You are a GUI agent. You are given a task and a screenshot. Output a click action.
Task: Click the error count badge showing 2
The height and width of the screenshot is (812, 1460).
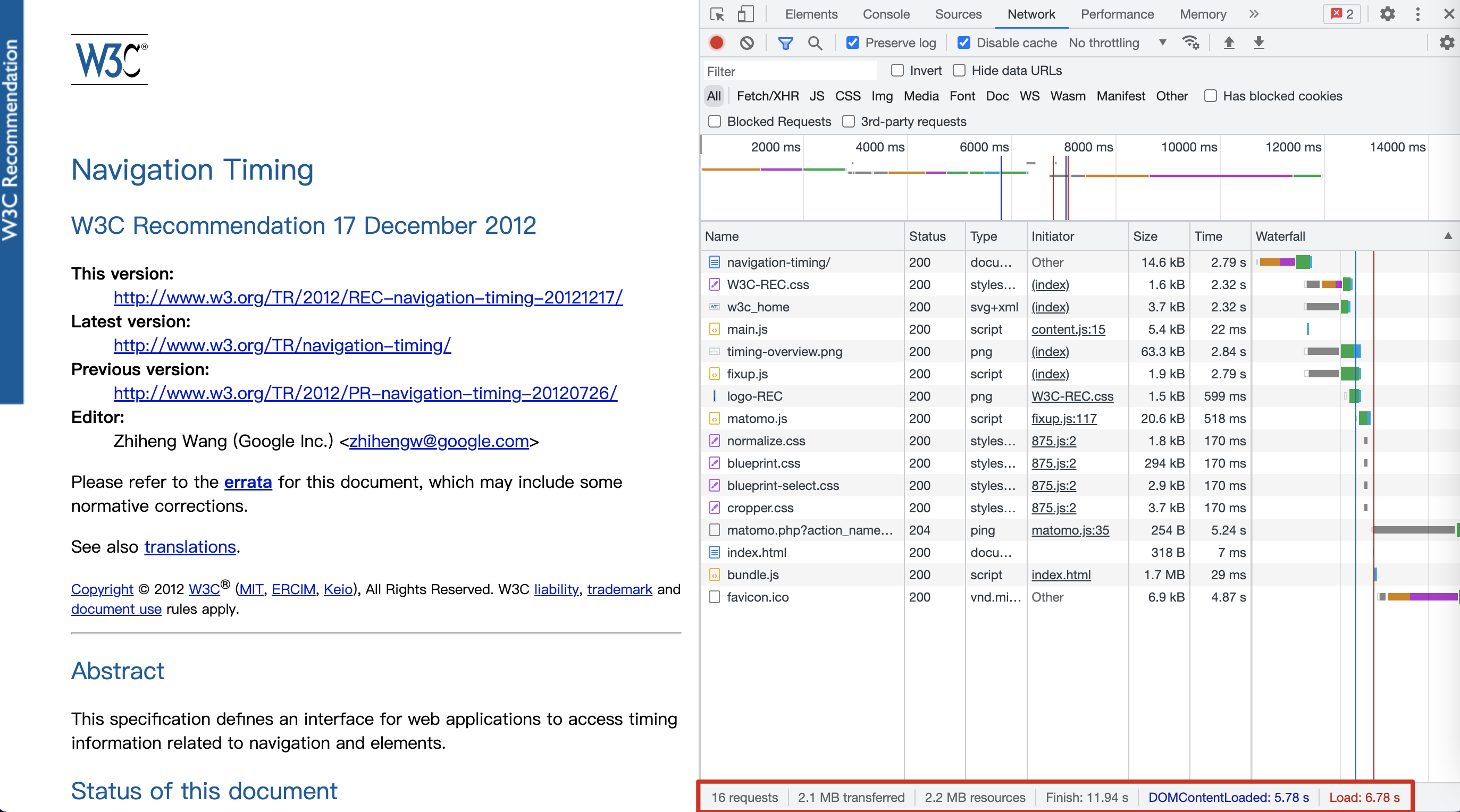tap(1341, 14)
